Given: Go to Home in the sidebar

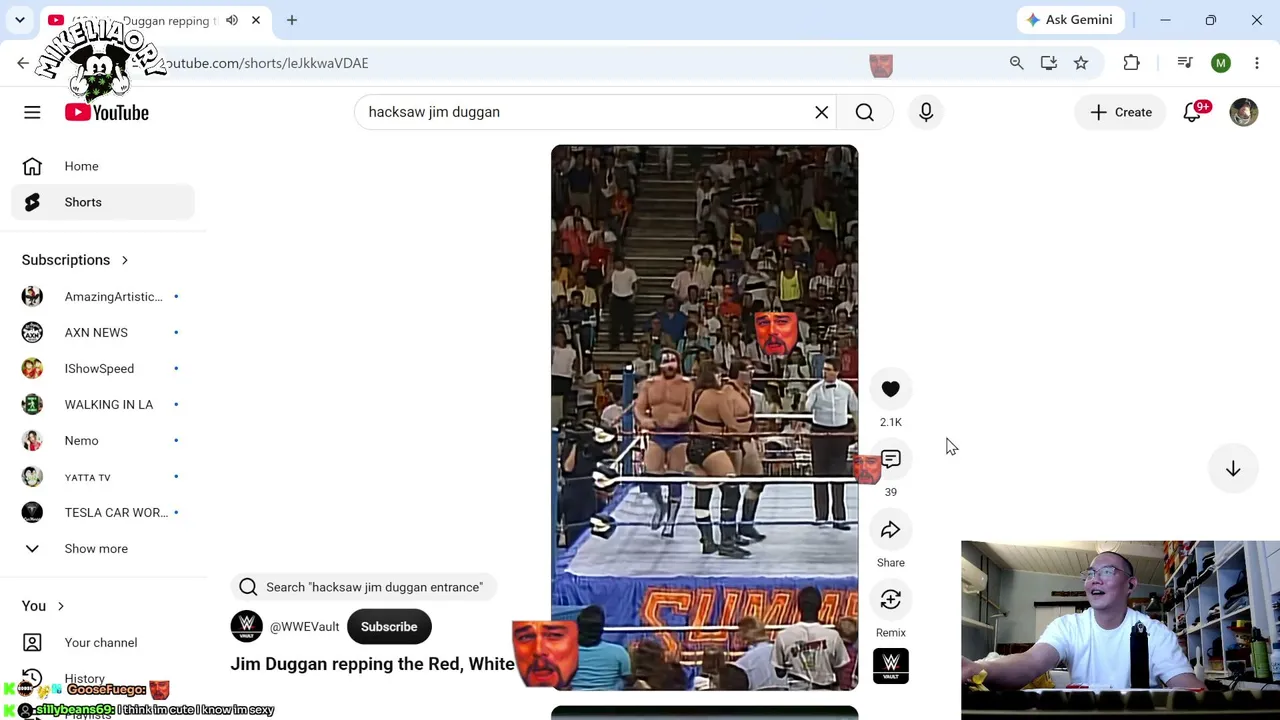Looking at the screenshot, I should (103, 166).
